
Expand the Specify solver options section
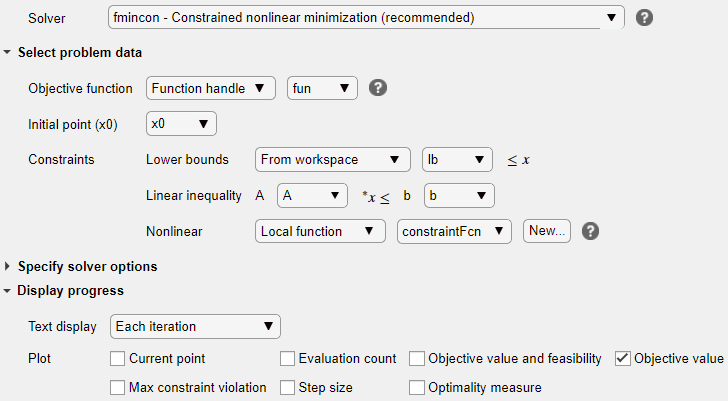click(x=9, y=267)
